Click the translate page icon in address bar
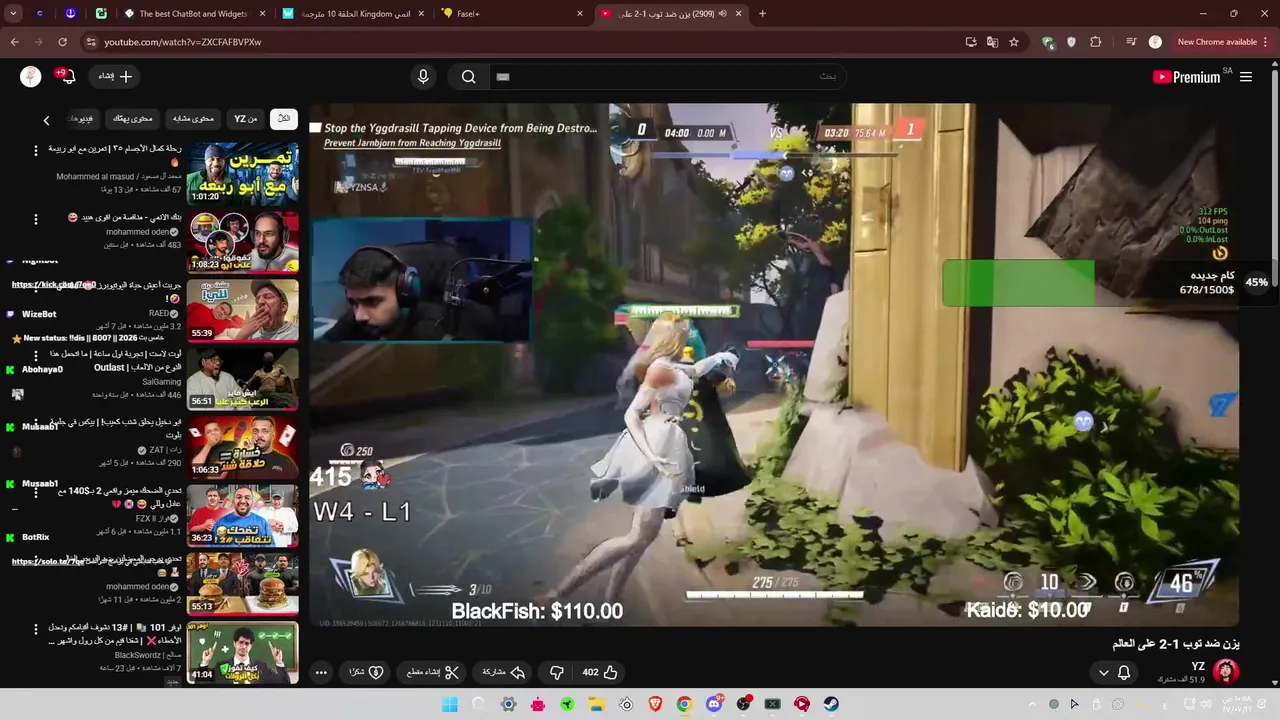Image resolution: width=1280 pixels, height=720 pixels. coord(992,42)
